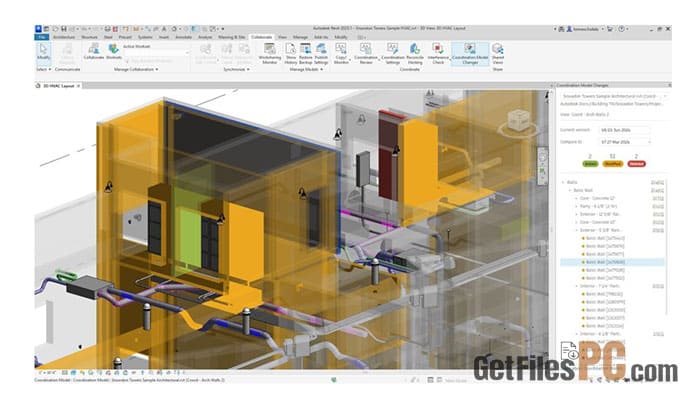Open the Active Workset dropdown
This screenshot has width=700, height=410.
156,53
